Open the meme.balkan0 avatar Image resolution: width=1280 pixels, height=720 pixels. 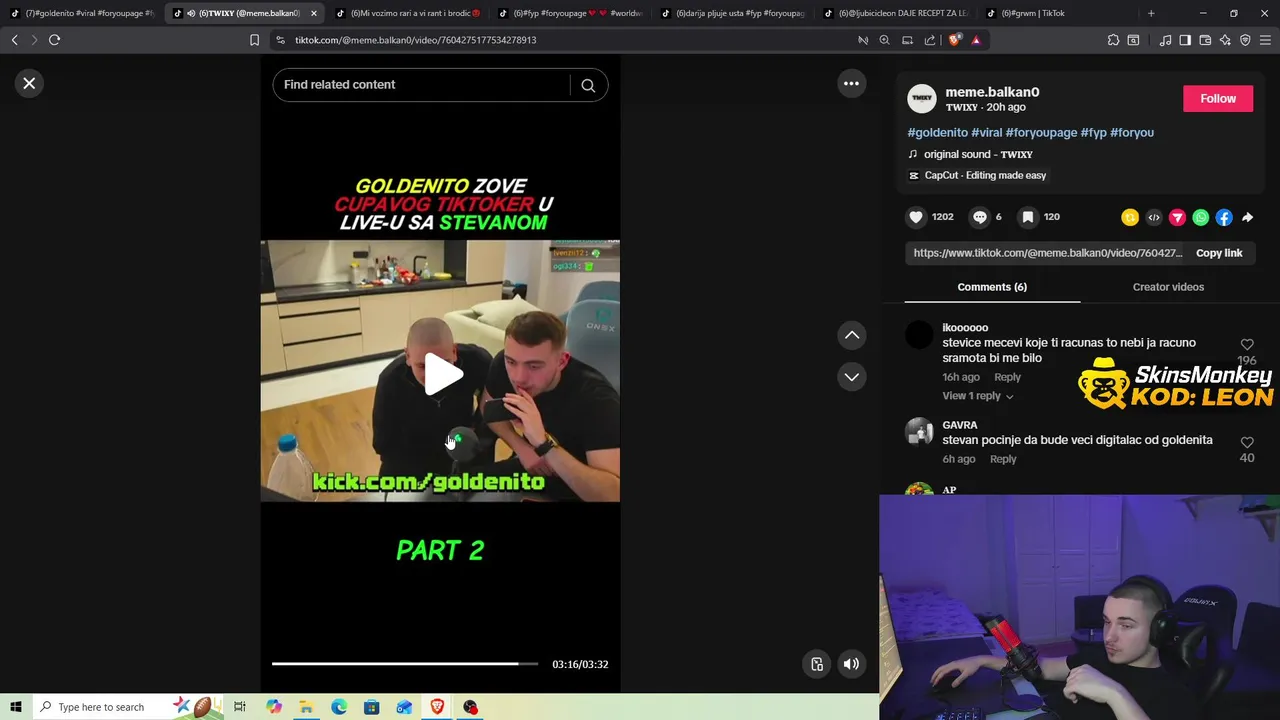922,98
